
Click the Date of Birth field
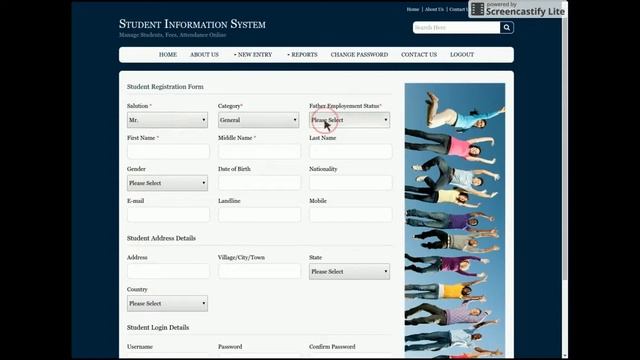tap(259, 182)
